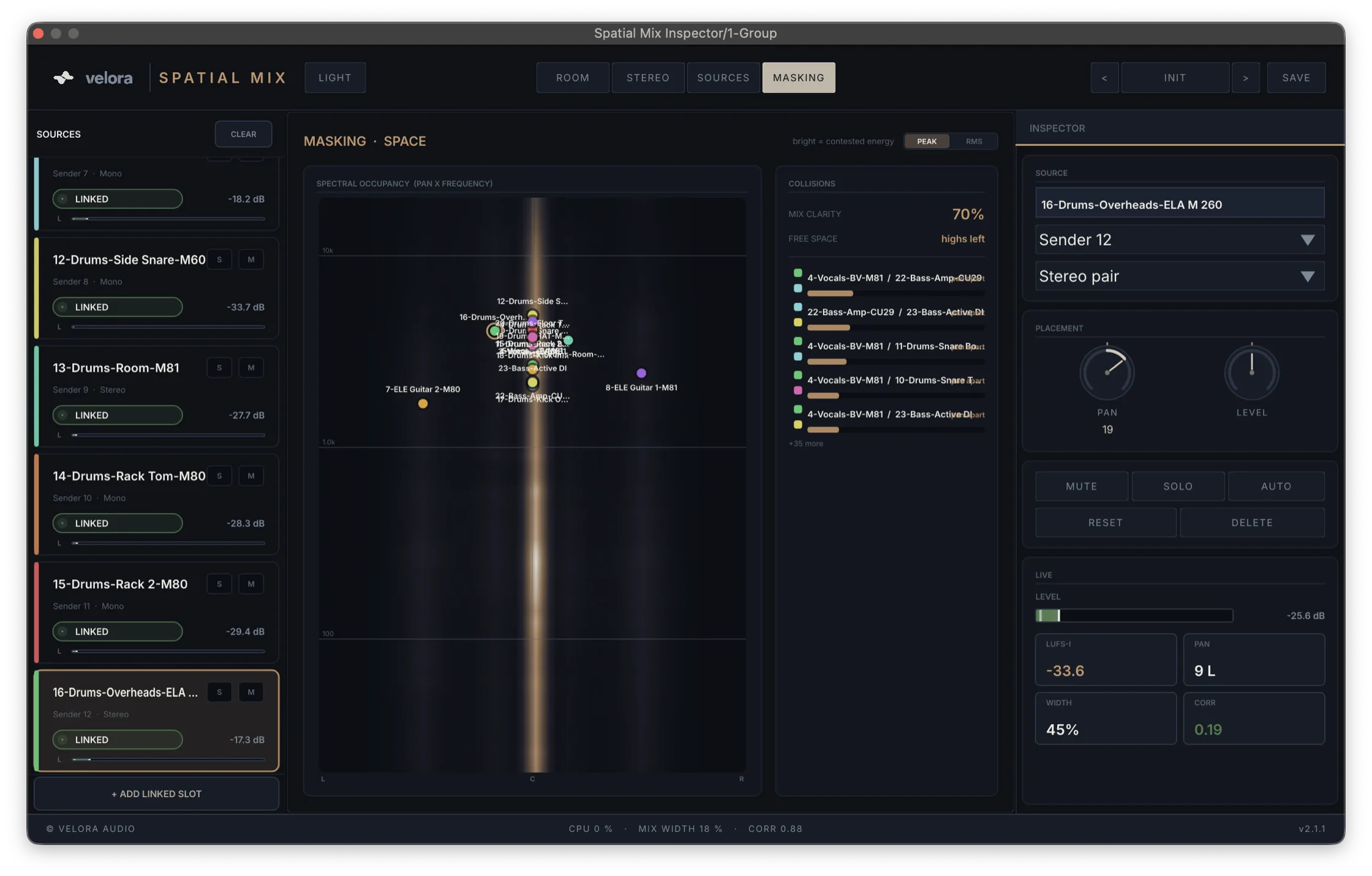Select the 7-ELE Guitar 2-M80 dot
The height and width of the screenshot is (876, 1372).
(423, 403)
